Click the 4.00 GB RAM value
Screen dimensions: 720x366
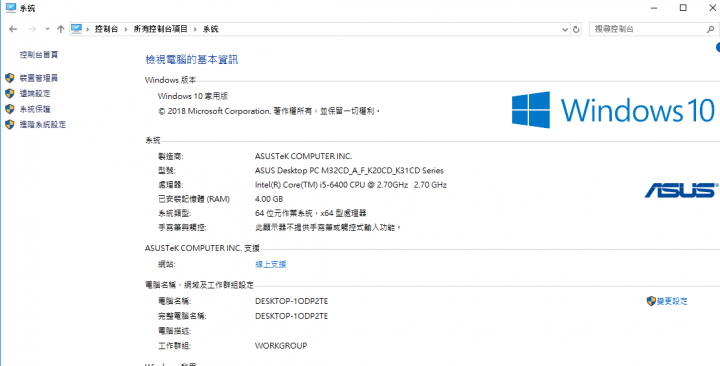[x=269, y=199]
